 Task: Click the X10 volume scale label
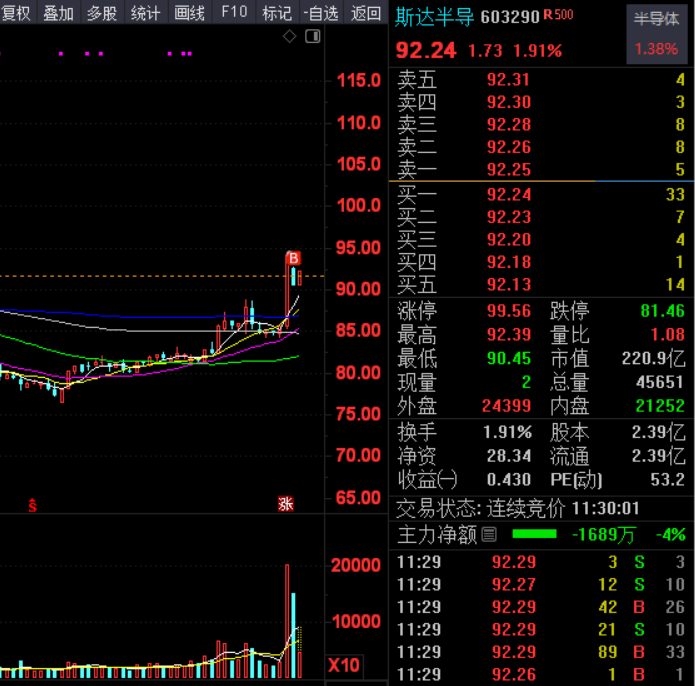(x=344, y=666)
